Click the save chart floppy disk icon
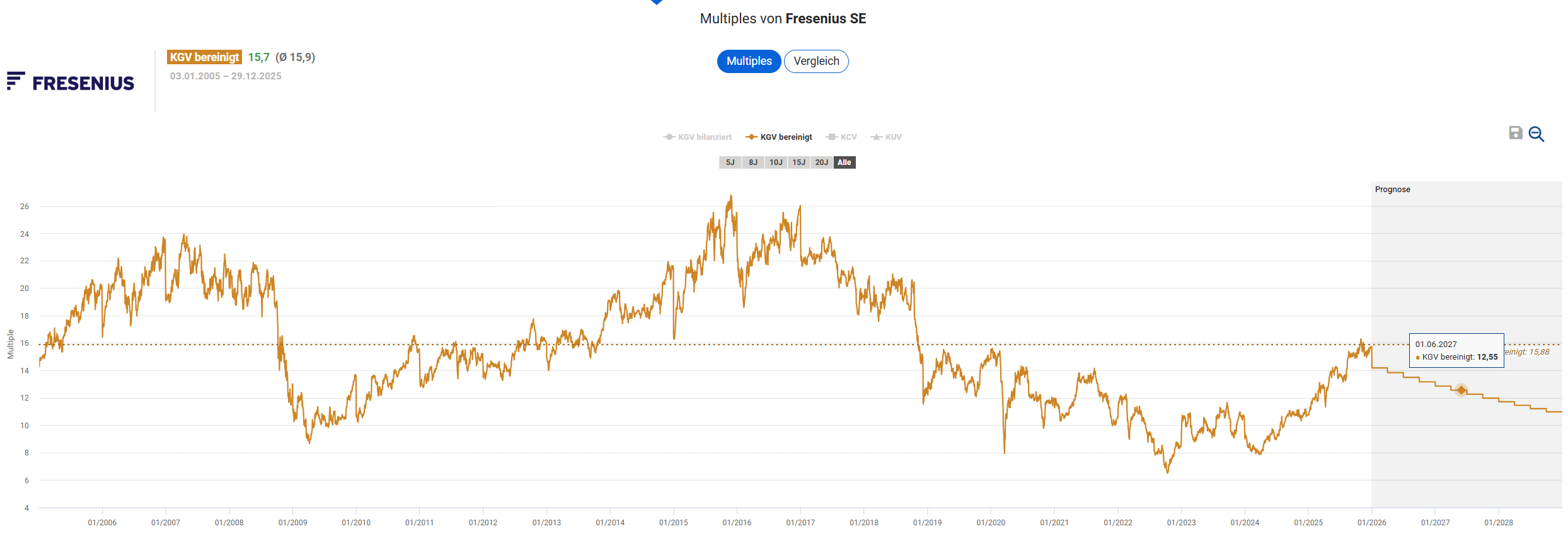This screenshot has width=1568, height=536. click(x=1515, y=133)
